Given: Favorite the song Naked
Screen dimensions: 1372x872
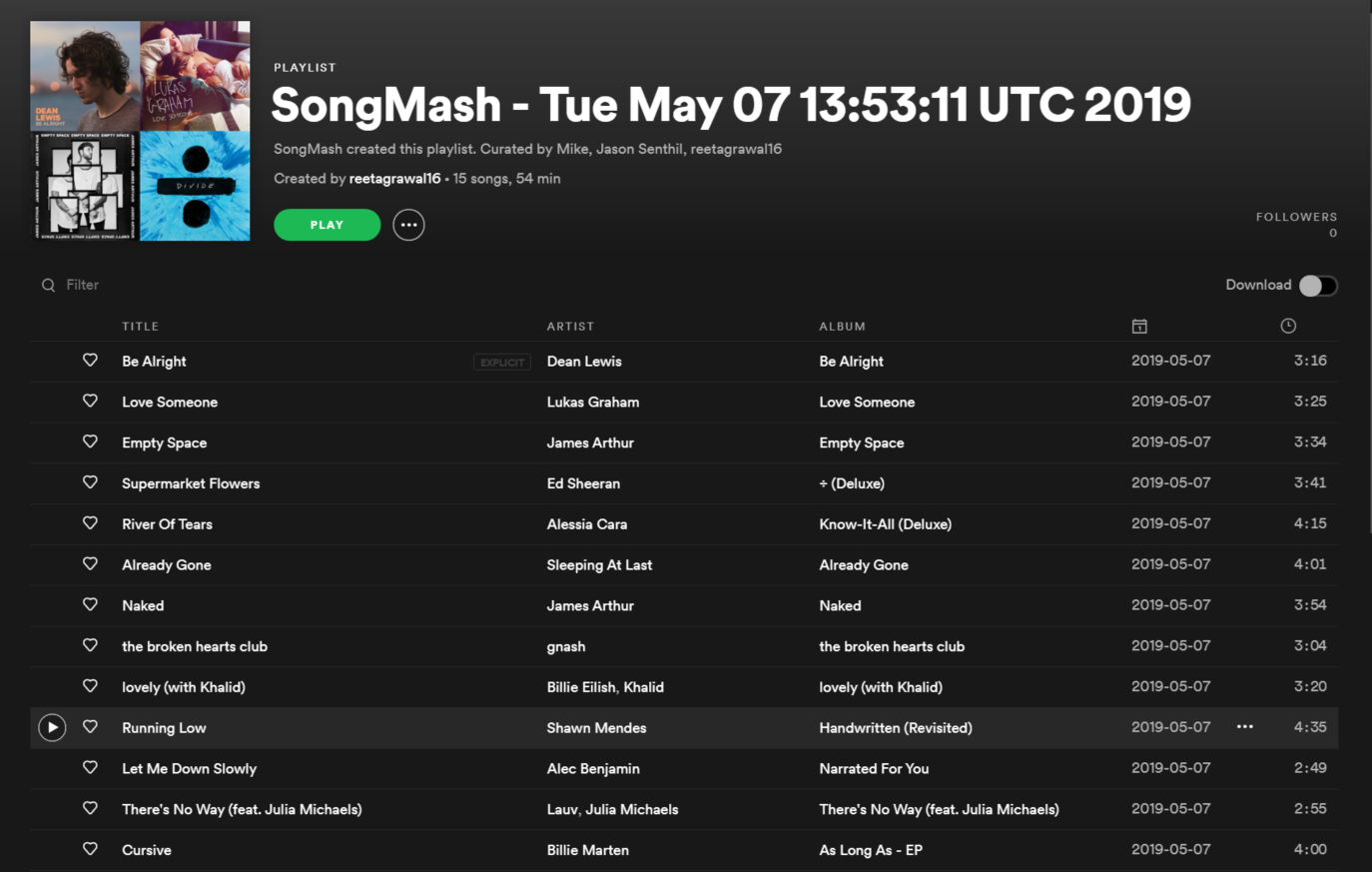Looking at the screenshot, I should pos(90,604).
